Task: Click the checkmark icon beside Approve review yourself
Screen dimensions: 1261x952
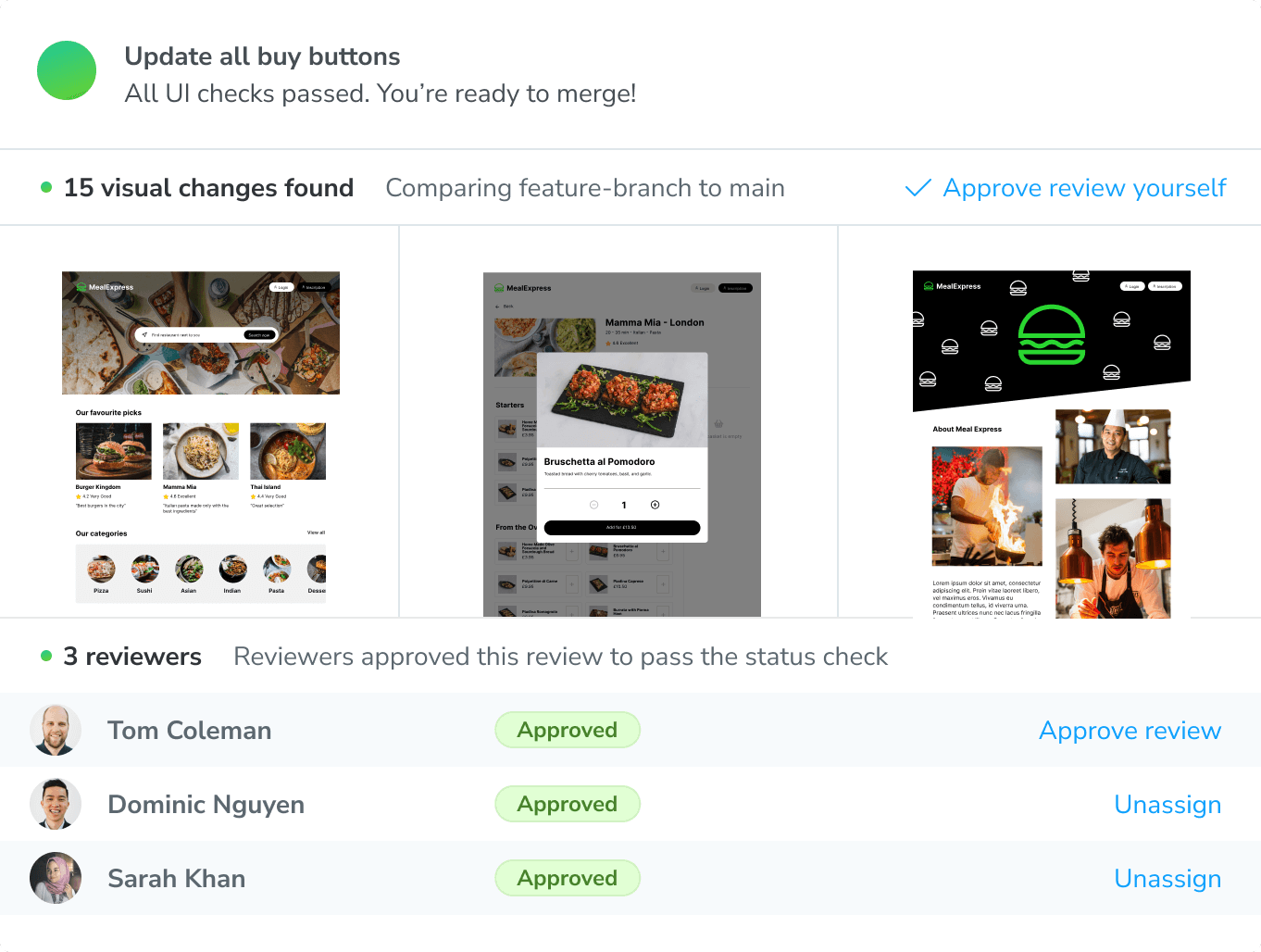Action: (918, 188)
